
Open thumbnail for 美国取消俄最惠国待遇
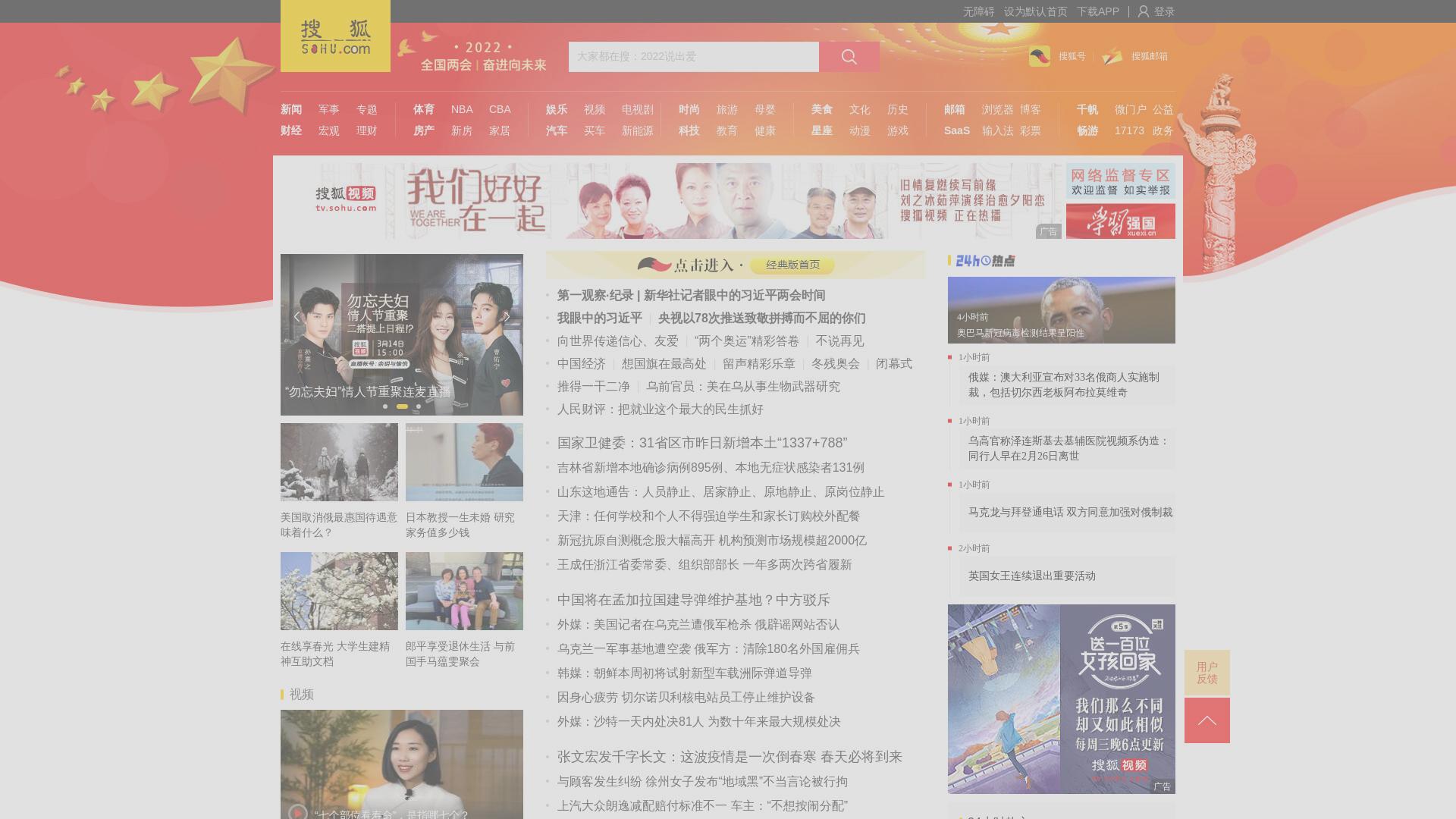[x=339, y=462]
